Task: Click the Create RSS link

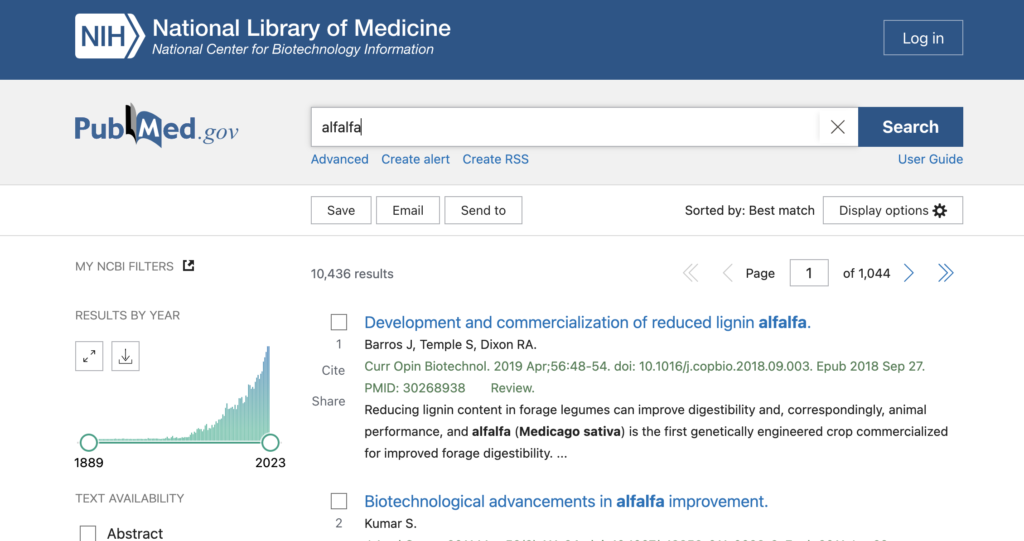Action: click(496, 159)
